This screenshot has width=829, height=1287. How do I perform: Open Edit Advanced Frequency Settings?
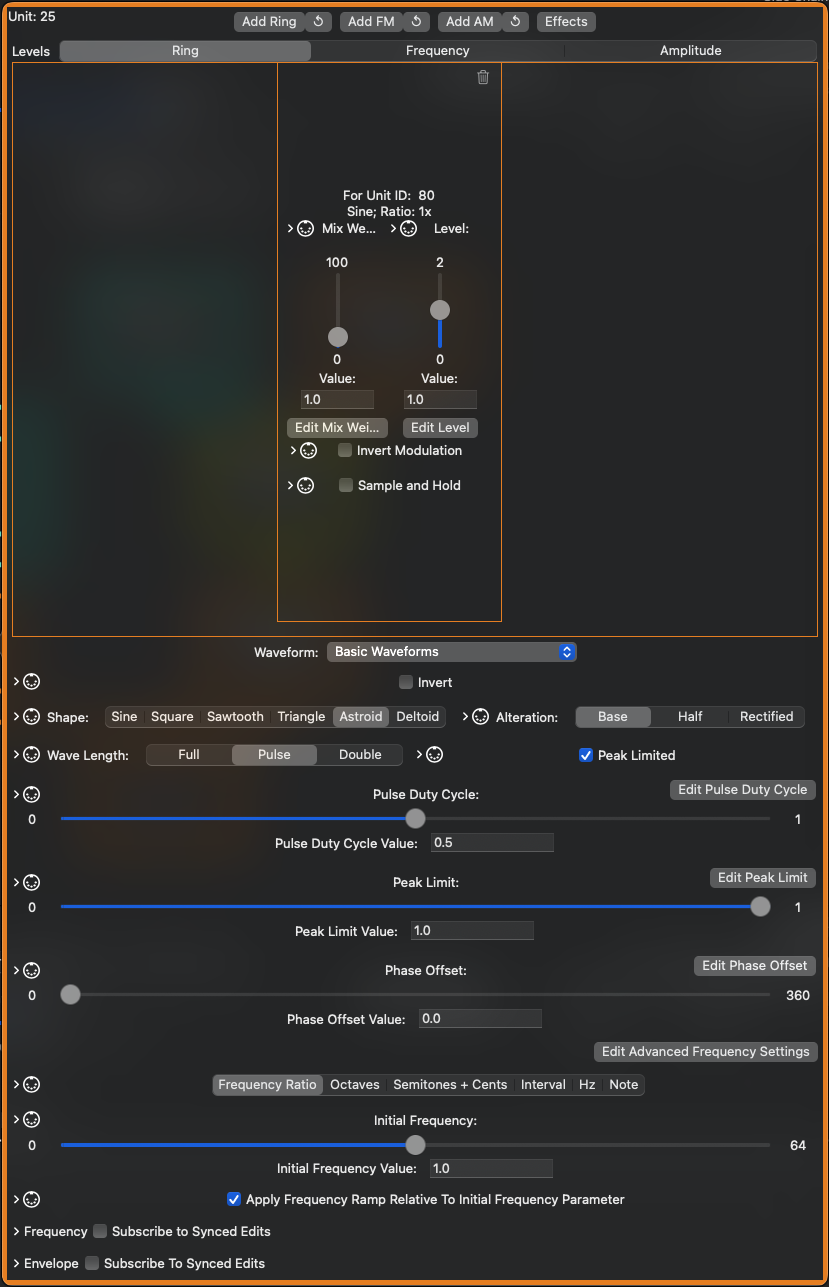(705, 1052)
